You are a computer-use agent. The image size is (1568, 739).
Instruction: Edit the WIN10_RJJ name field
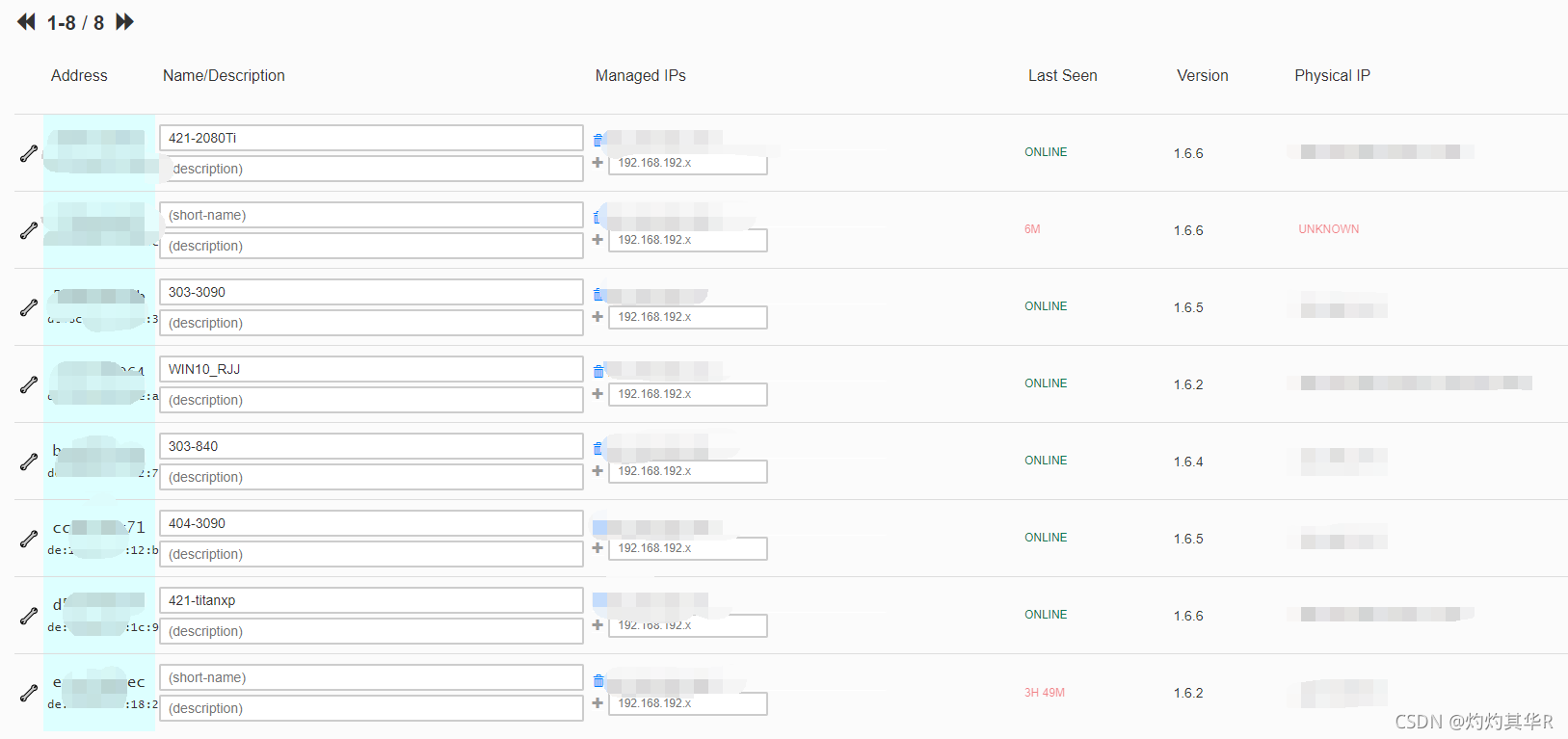pos(371,369)
